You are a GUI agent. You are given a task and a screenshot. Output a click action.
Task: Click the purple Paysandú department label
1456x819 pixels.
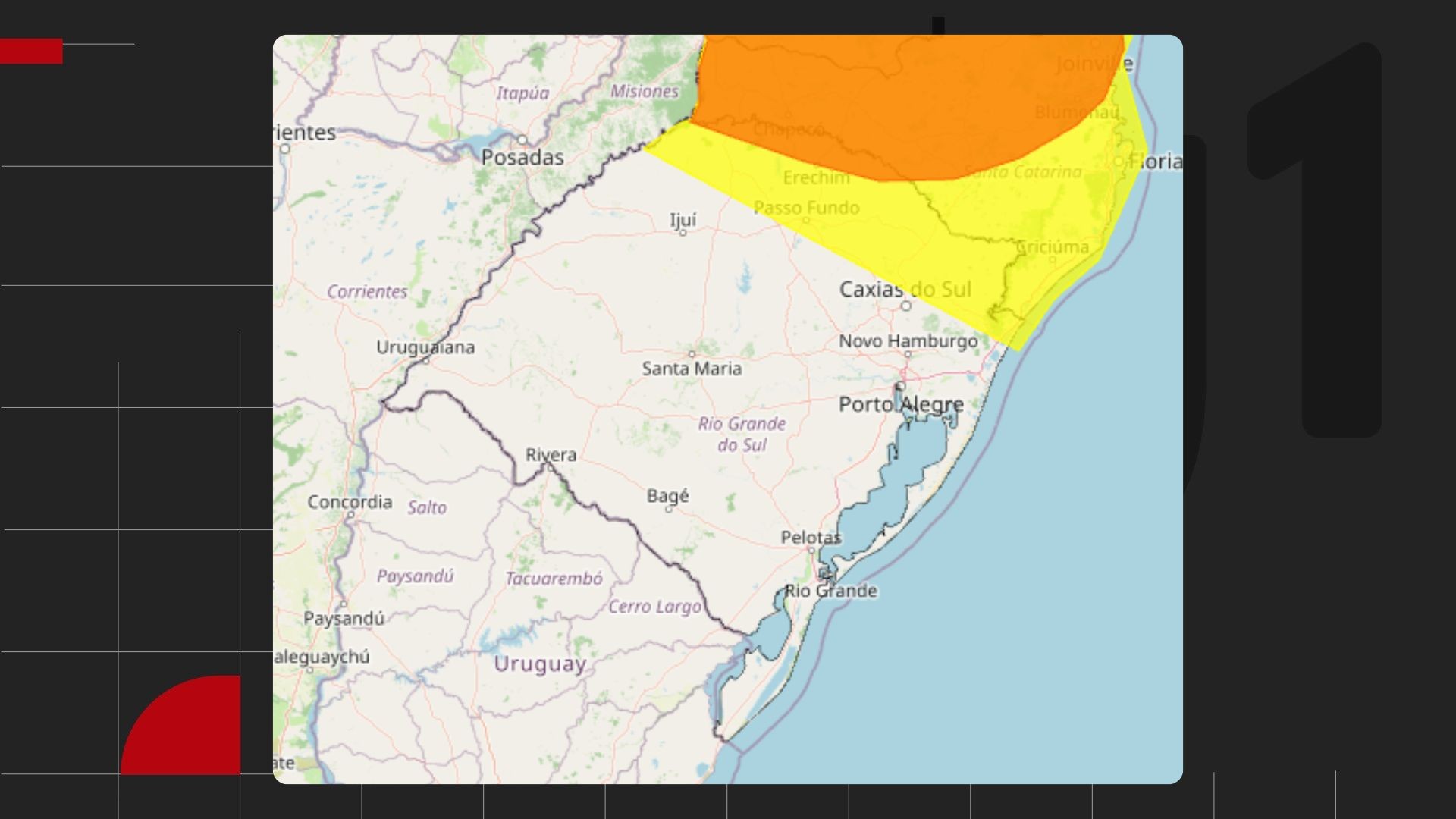415,576
